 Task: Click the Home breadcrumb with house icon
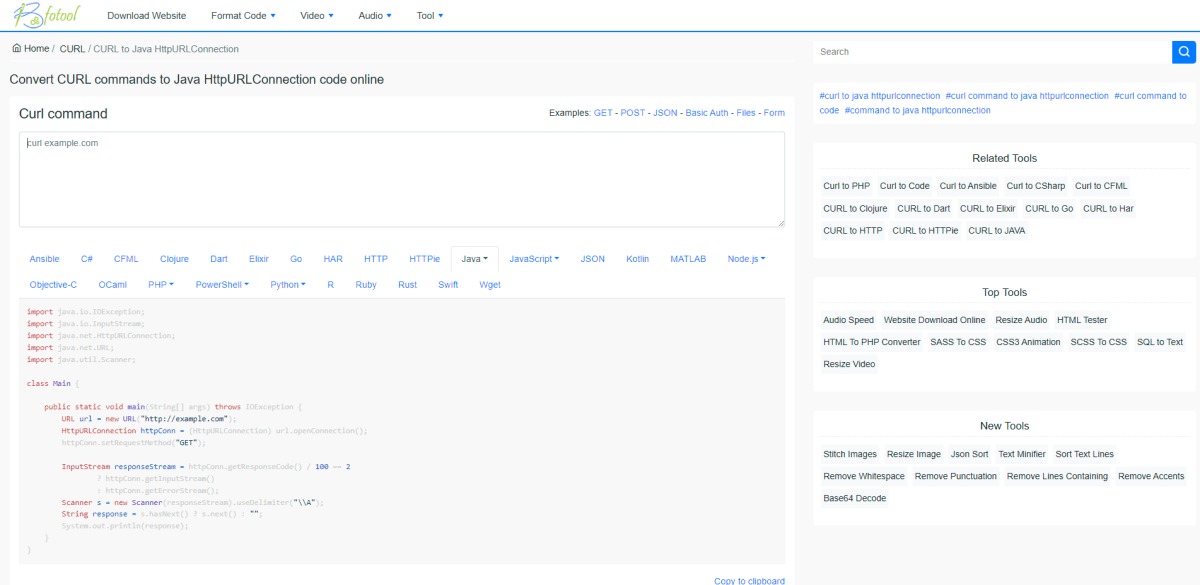click(x=30, y=48)
